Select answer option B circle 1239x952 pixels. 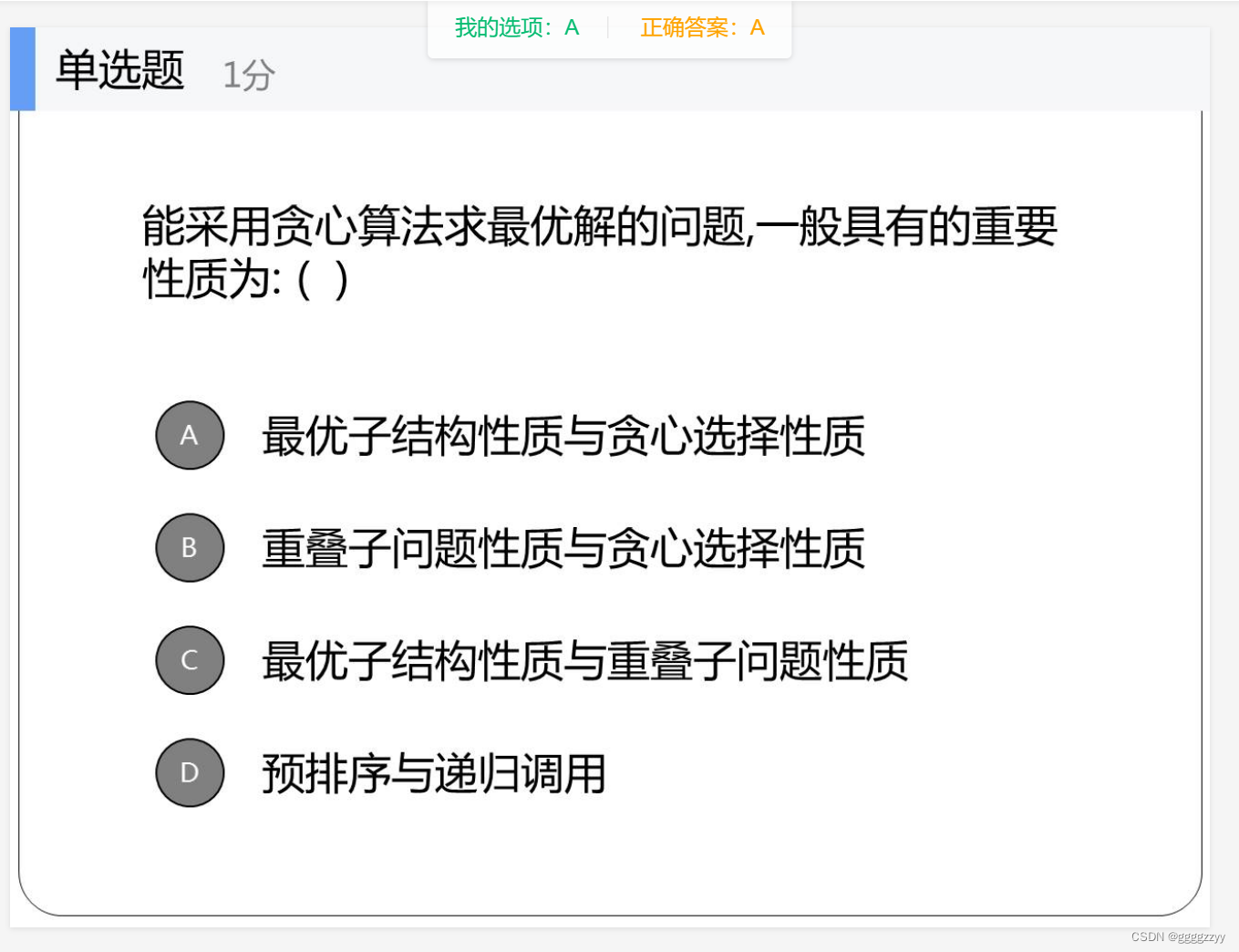(189, 547)
